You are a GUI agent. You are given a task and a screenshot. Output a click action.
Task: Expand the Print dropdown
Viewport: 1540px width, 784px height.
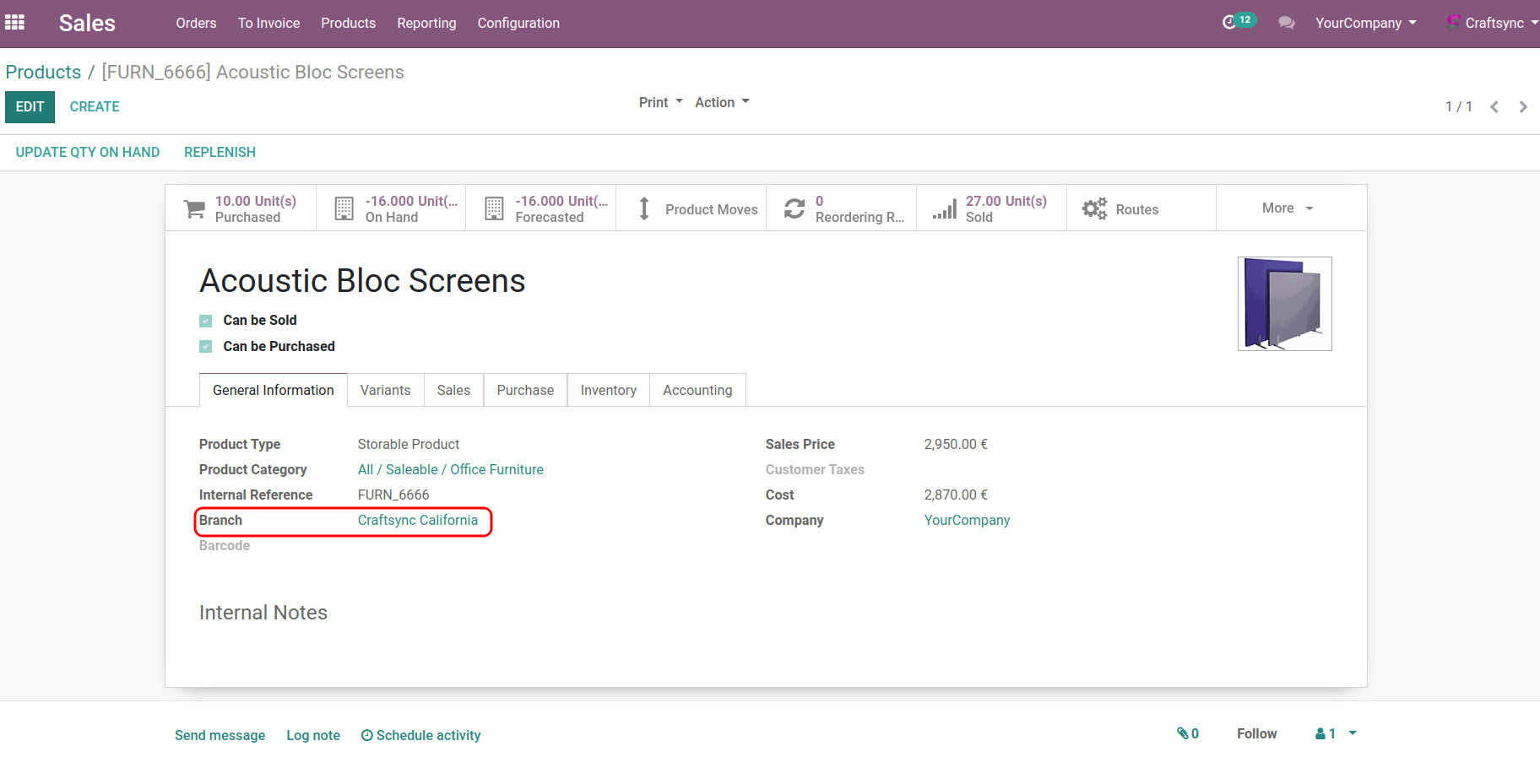(660, 102)
